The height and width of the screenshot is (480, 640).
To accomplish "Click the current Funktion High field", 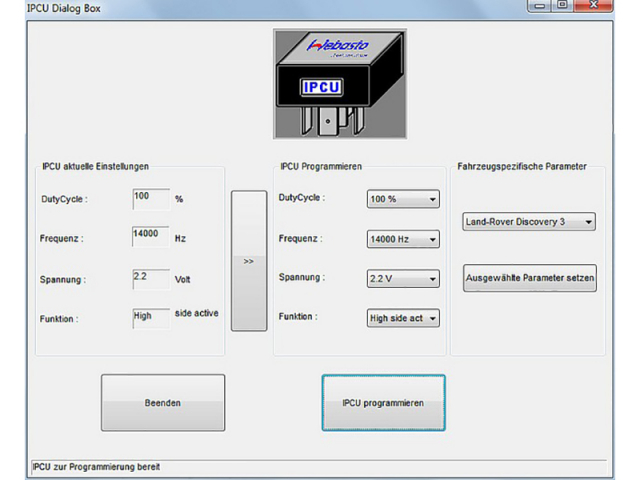I will (x=150, y=316).
